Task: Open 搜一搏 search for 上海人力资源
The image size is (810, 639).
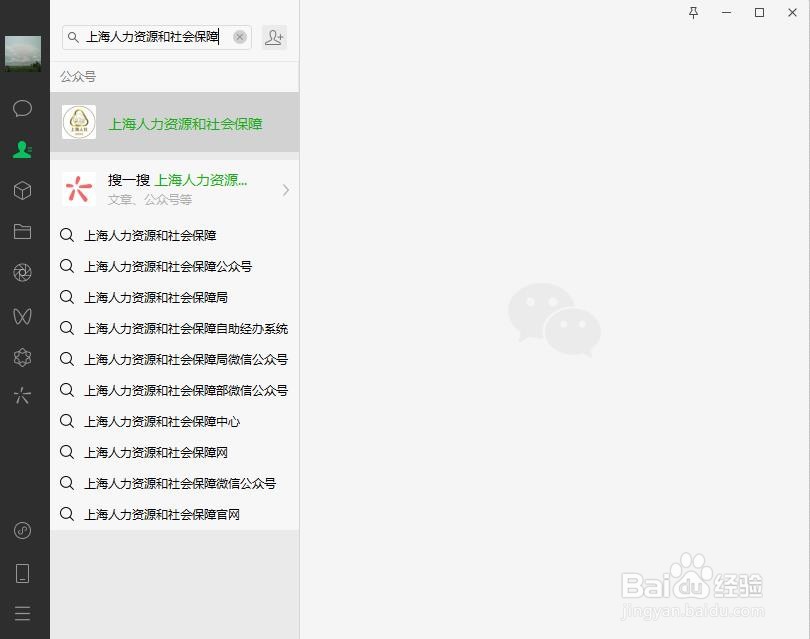Action: [x=175, y=190]
